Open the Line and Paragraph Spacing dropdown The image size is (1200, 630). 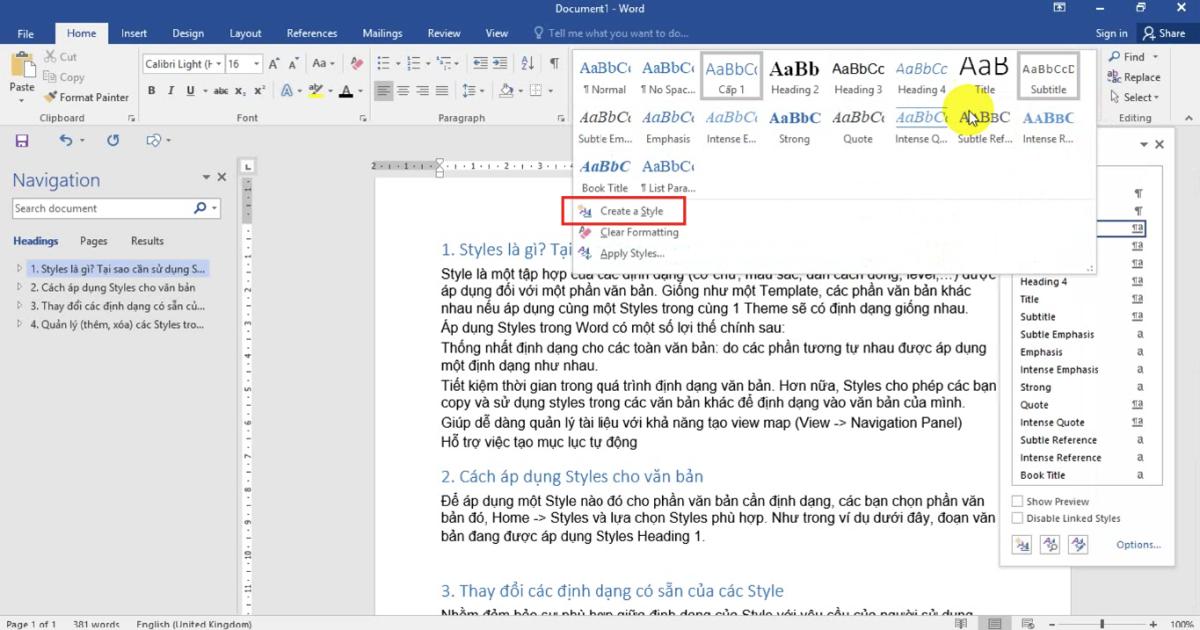coord(482,90)
